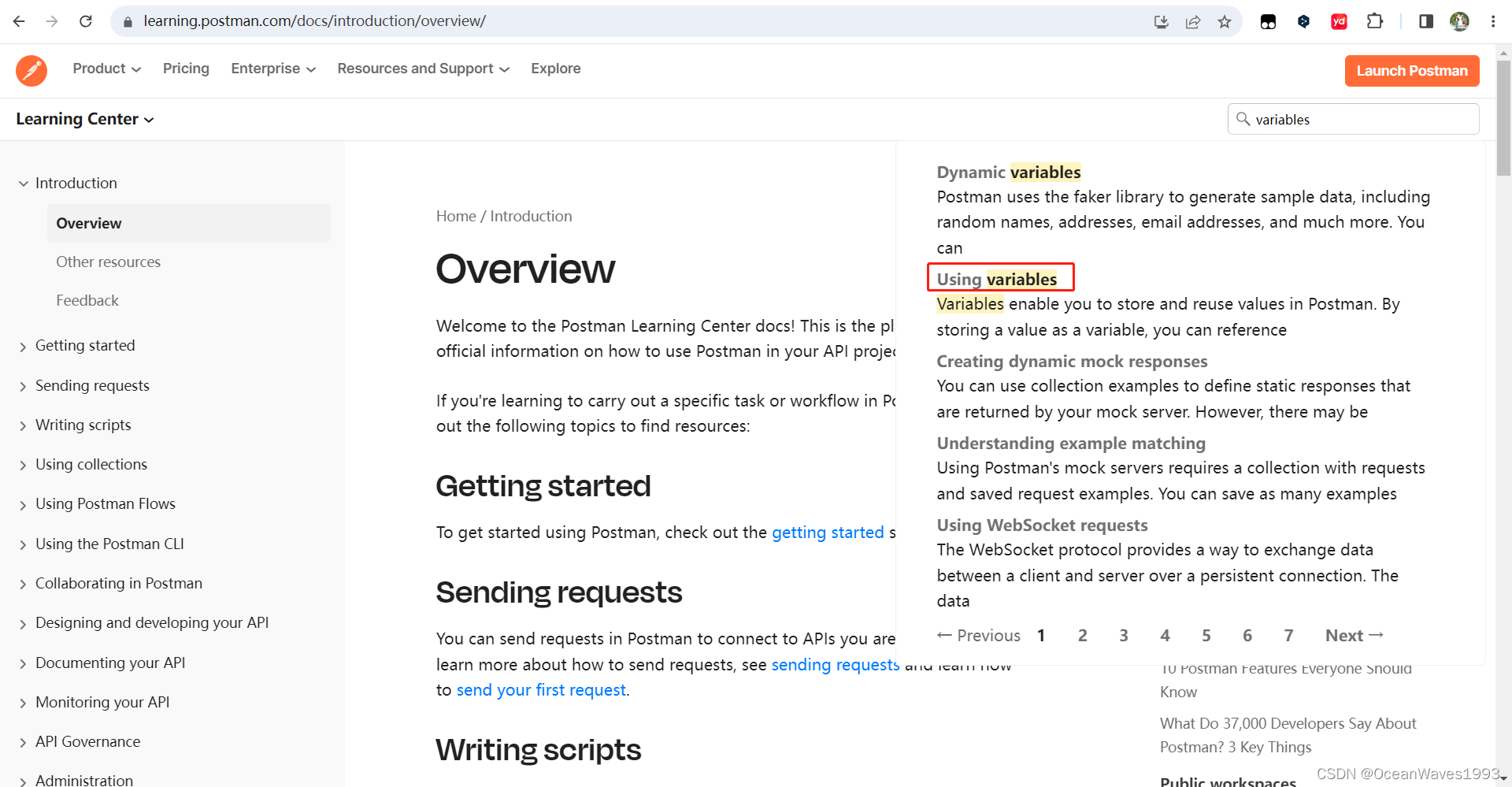The image size is (1512, 787).
Task: Go to search results page 6
Action: [1247, 636]
